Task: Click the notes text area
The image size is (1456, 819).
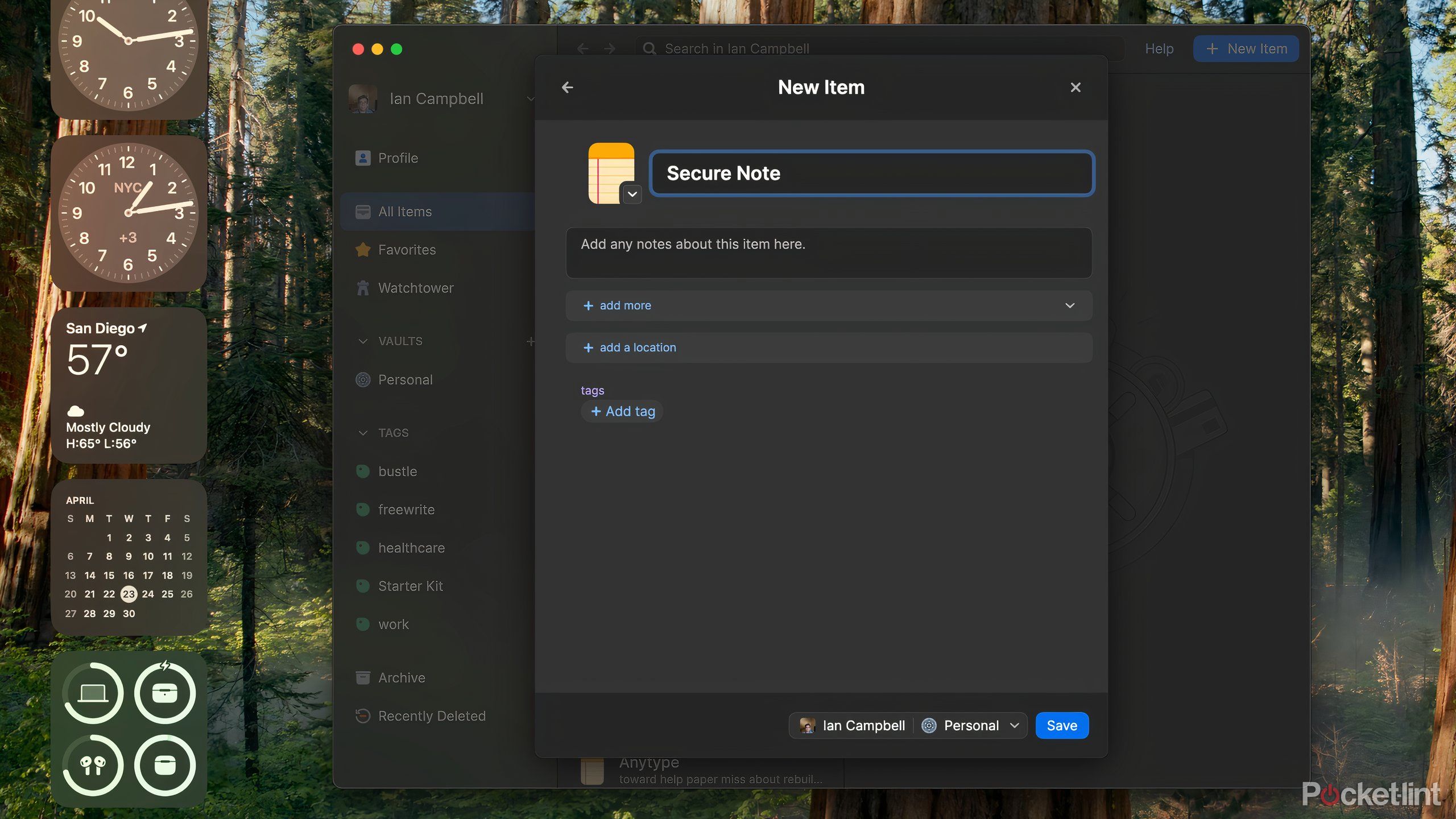Action: click(x=829, y=253)
